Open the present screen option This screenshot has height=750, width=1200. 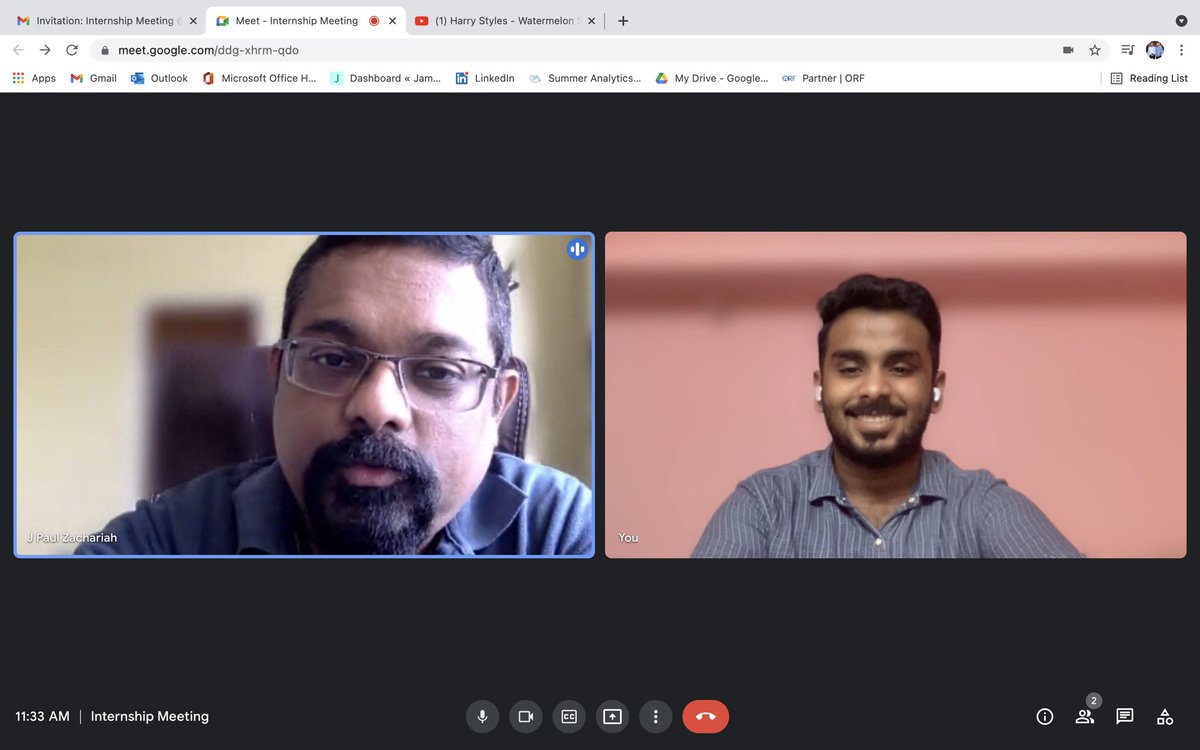click(x=612, y=716)
